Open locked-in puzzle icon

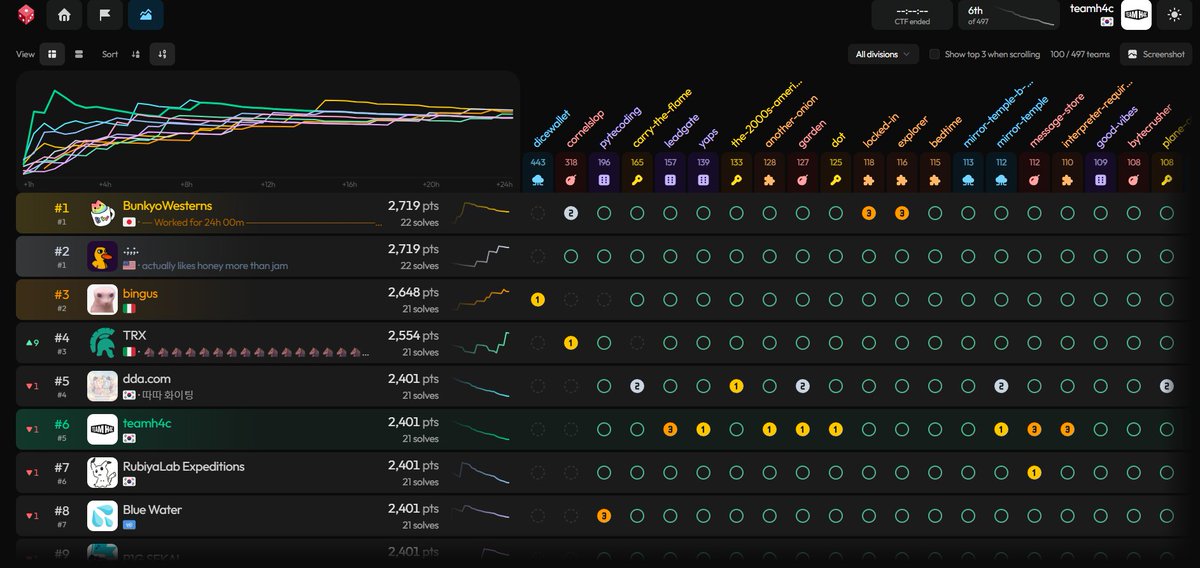pyautogui.click(x=869, y=180)
